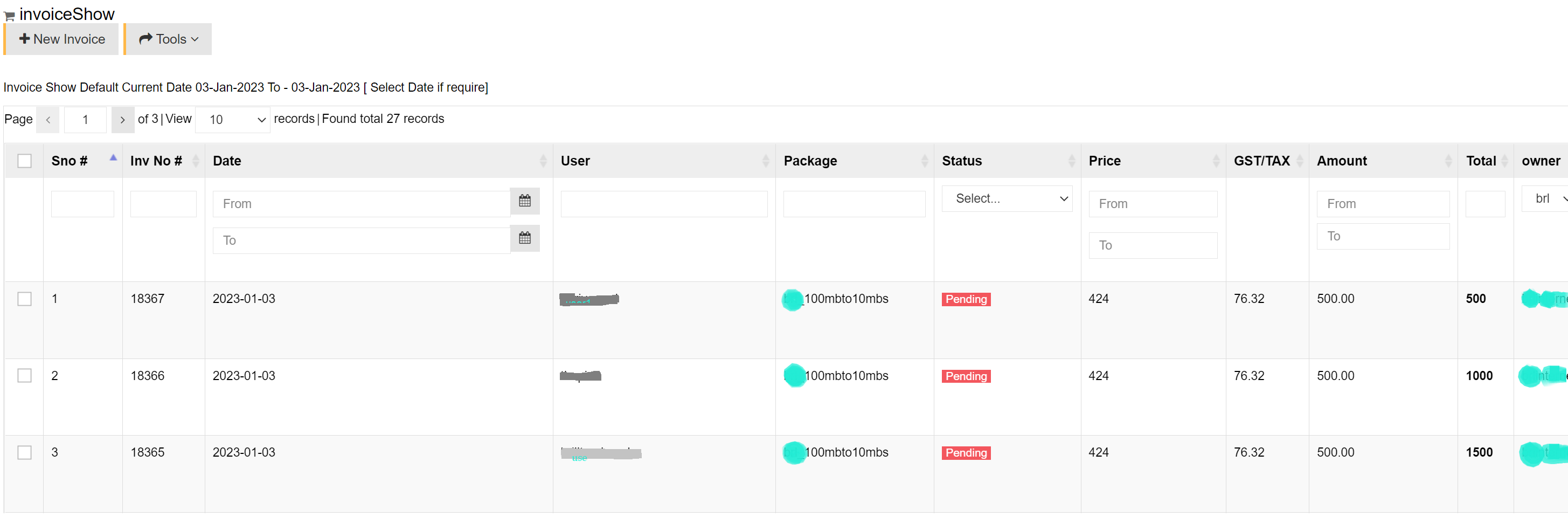Open calendar for Date To field
1568x517 pixels.
[525, 238]
